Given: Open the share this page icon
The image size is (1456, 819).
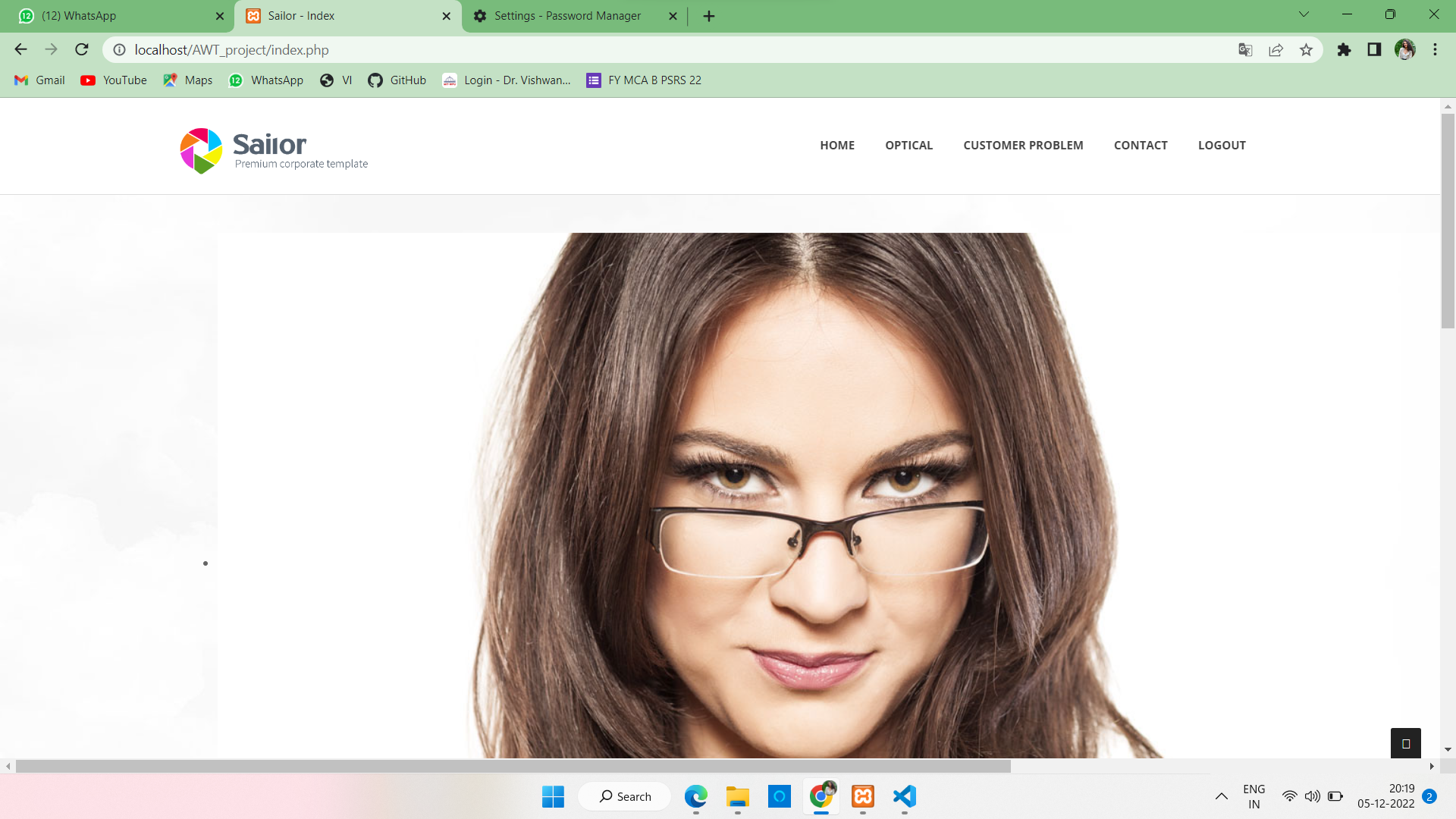Looking at the screenshot, I should click(x=1276, y=49).
